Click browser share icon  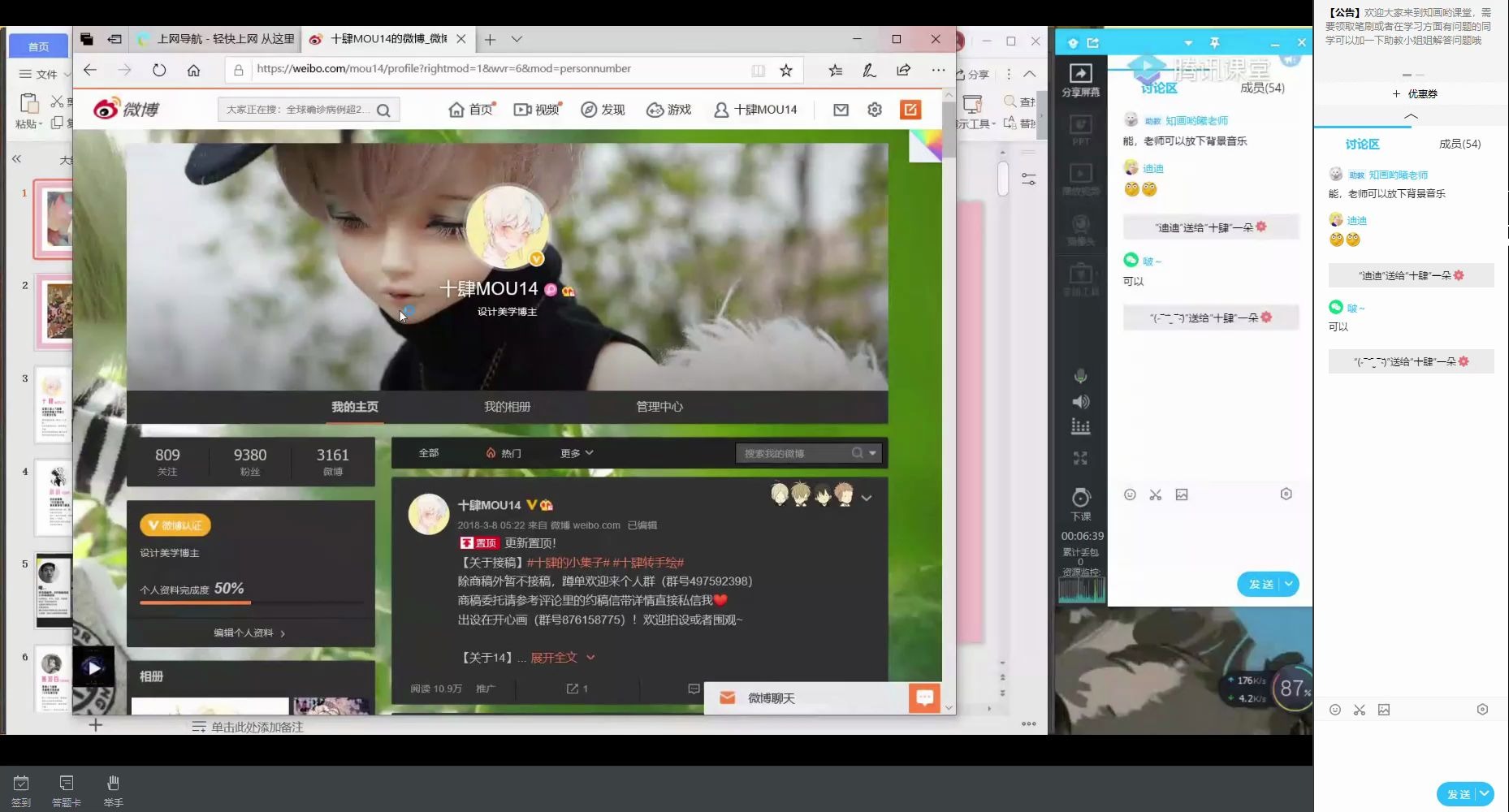click(x=903, y=71)
